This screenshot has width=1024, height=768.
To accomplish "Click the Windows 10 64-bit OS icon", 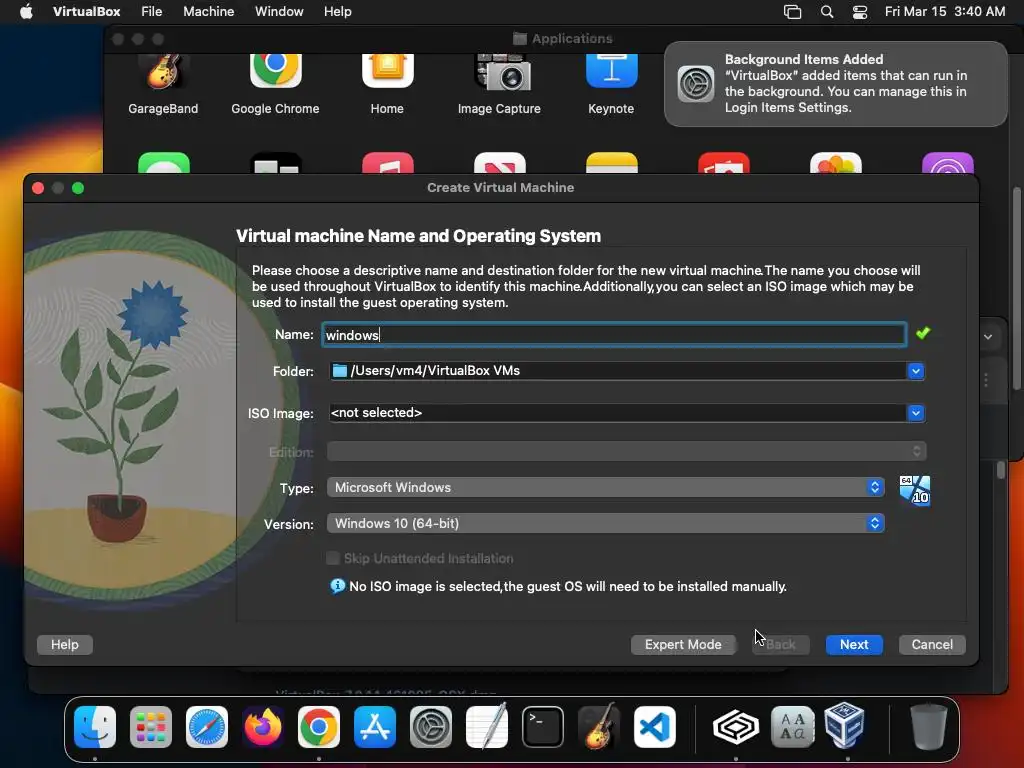I will [x=915, y=490].
